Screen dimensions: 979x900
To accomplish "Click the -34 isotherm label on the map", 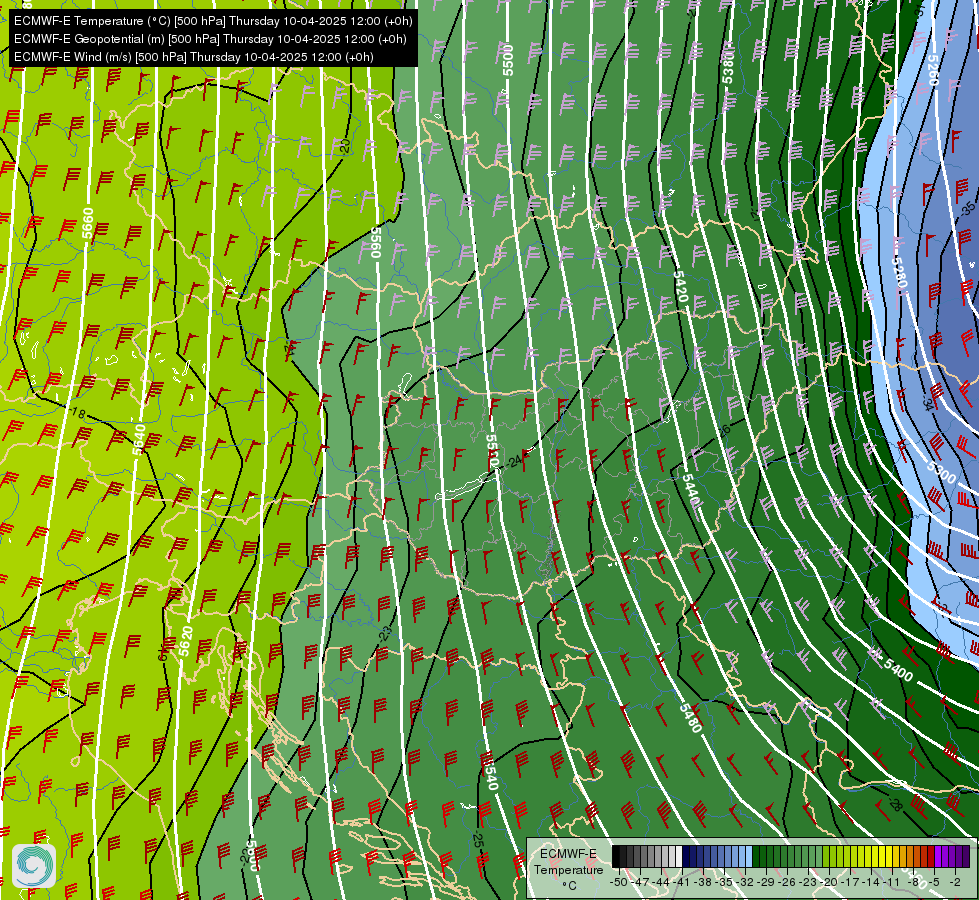I will (928, 403).
